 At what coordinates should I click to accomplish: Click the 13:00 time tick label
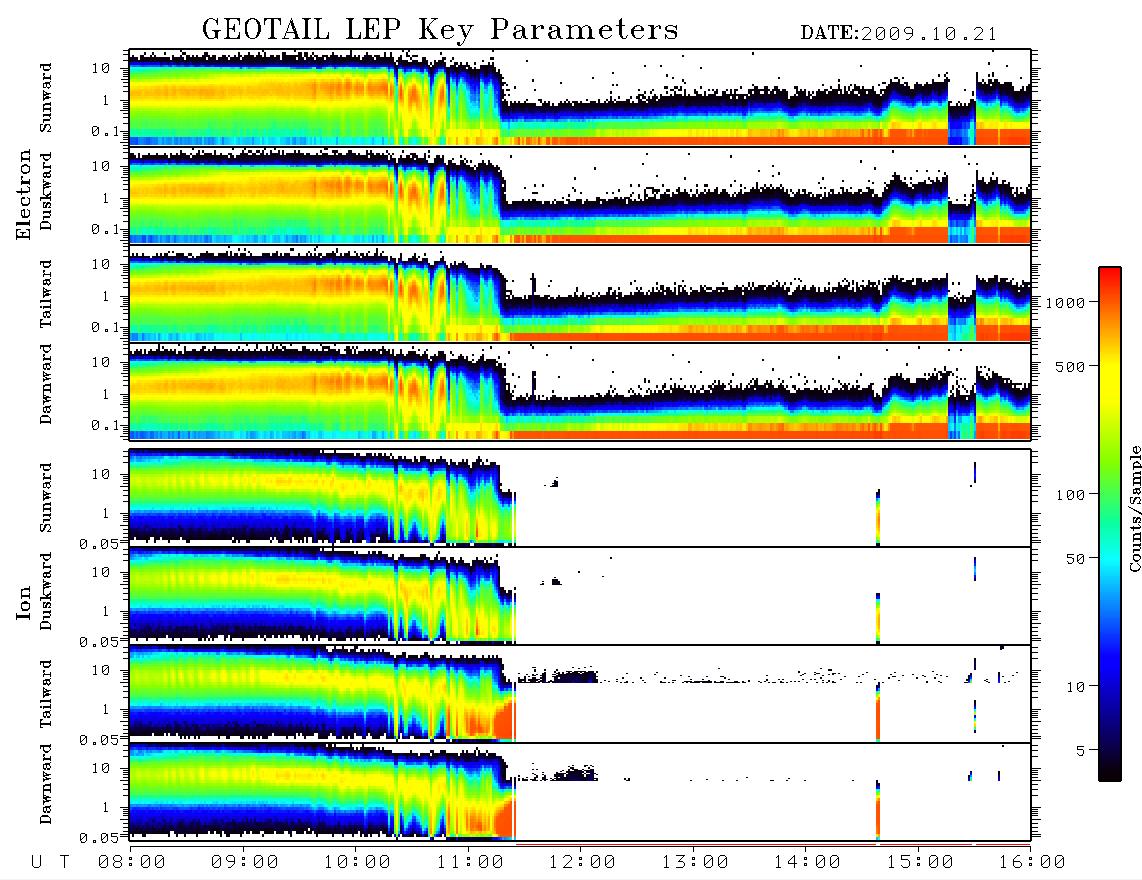point(695,862)
